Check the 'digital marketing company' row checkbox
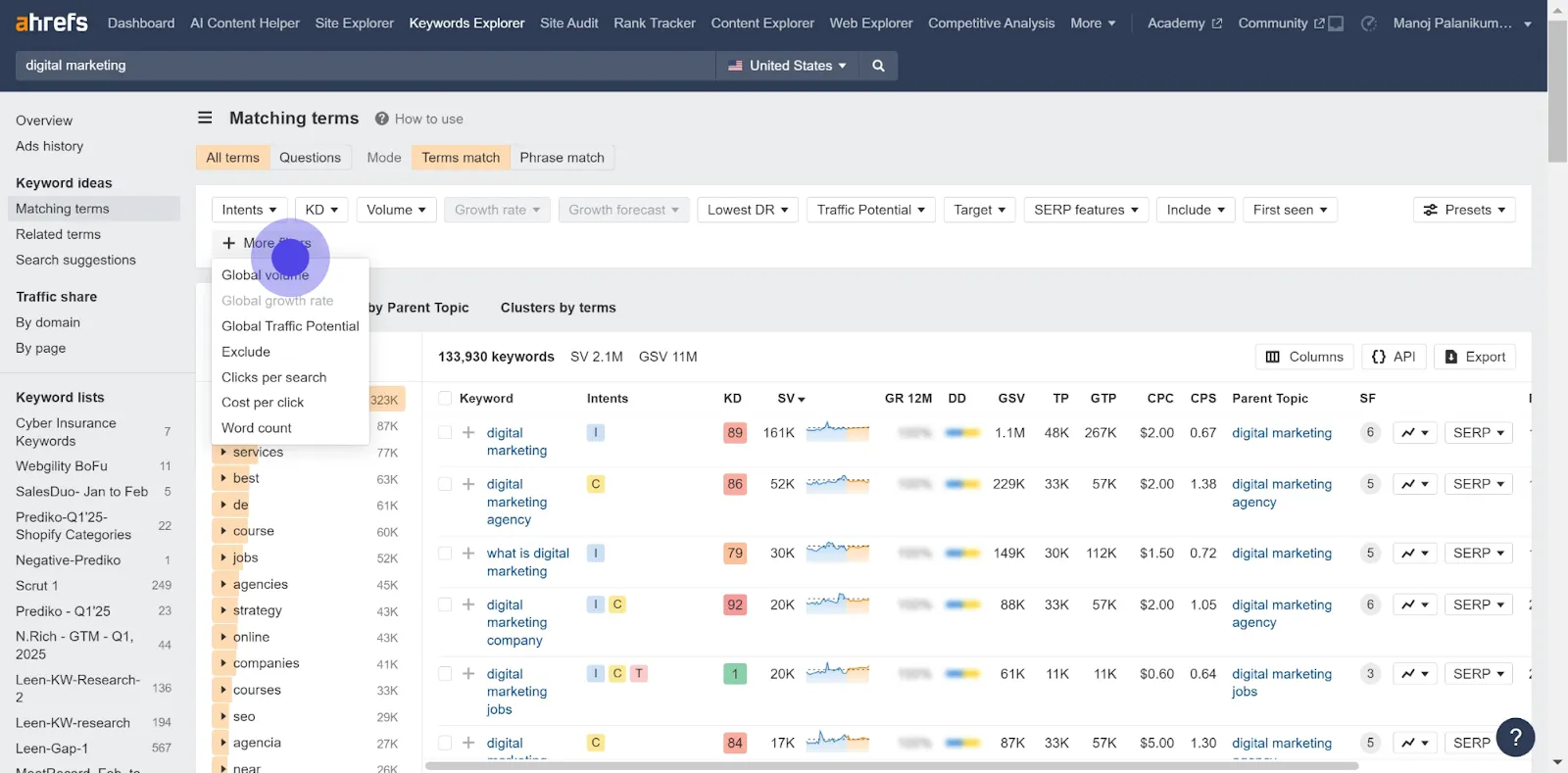Screen dimensions: 1568x773 tap(445, 604)
